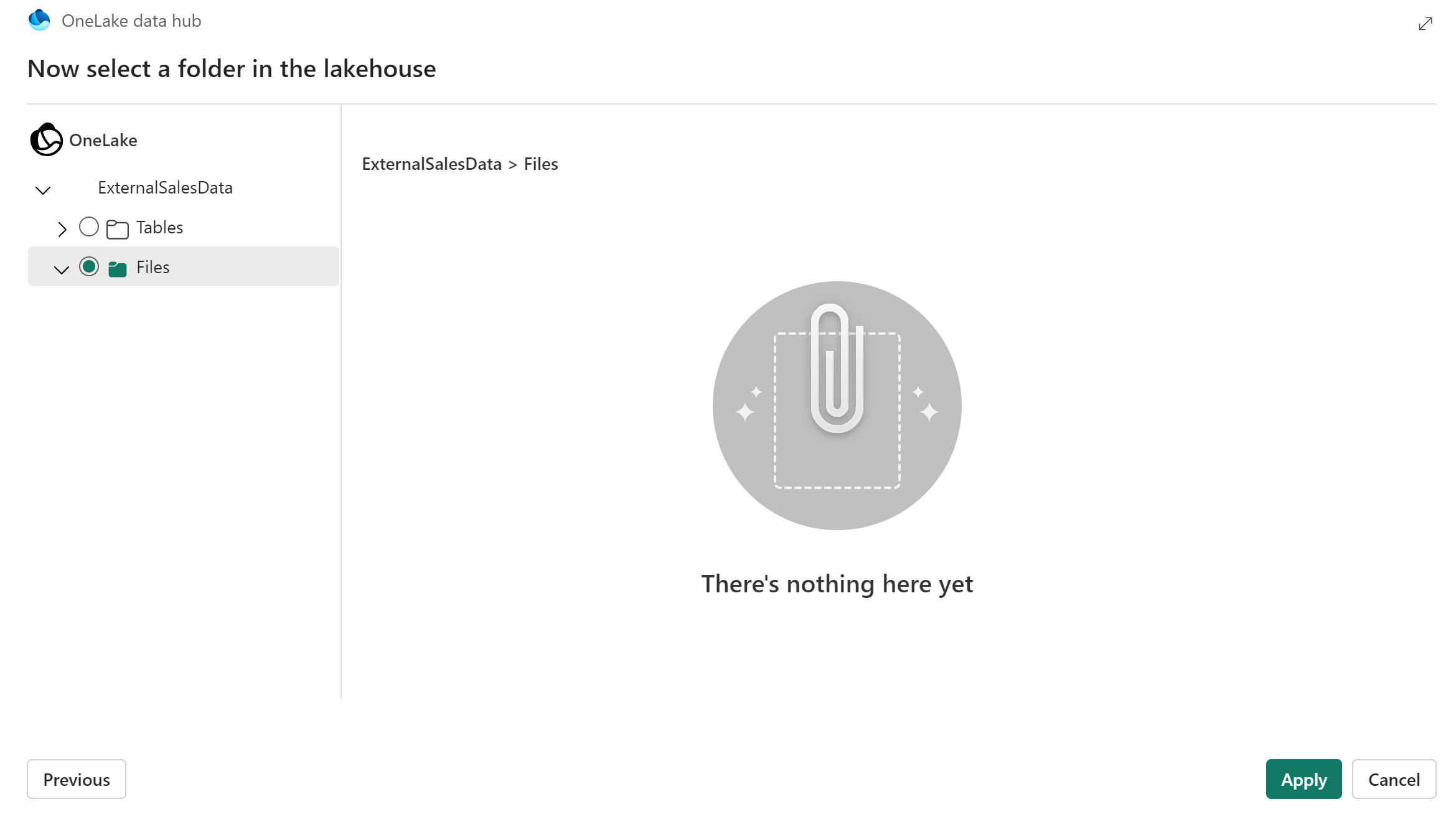Select the Files tree item

click(153, 266)
